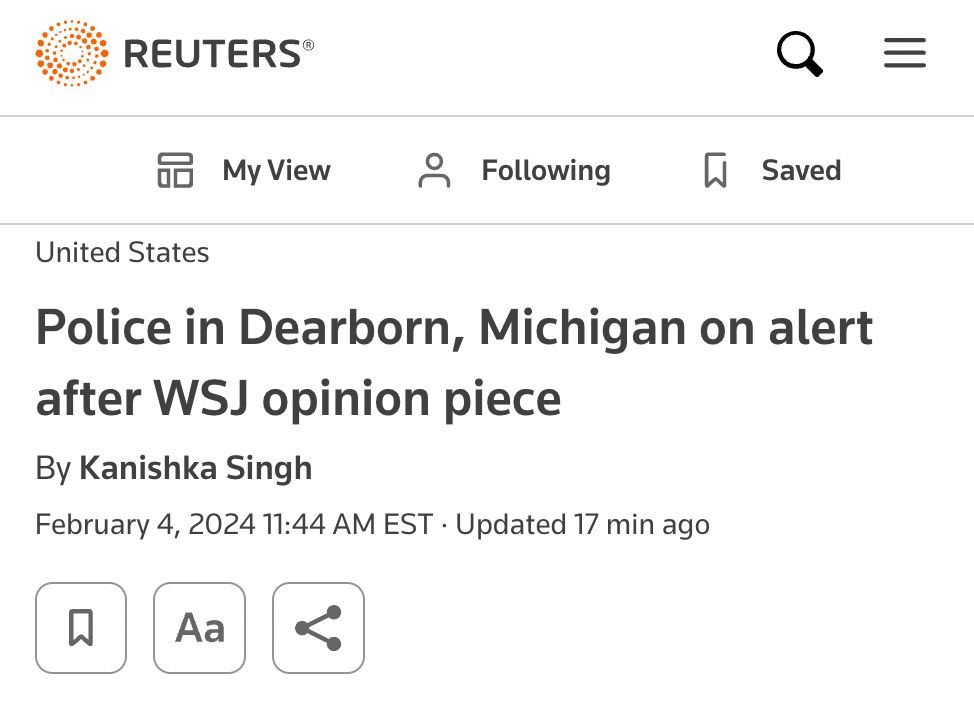Screen dimensions: 974x702
Task: Open the Saved tab label
Action: [801, 171]
